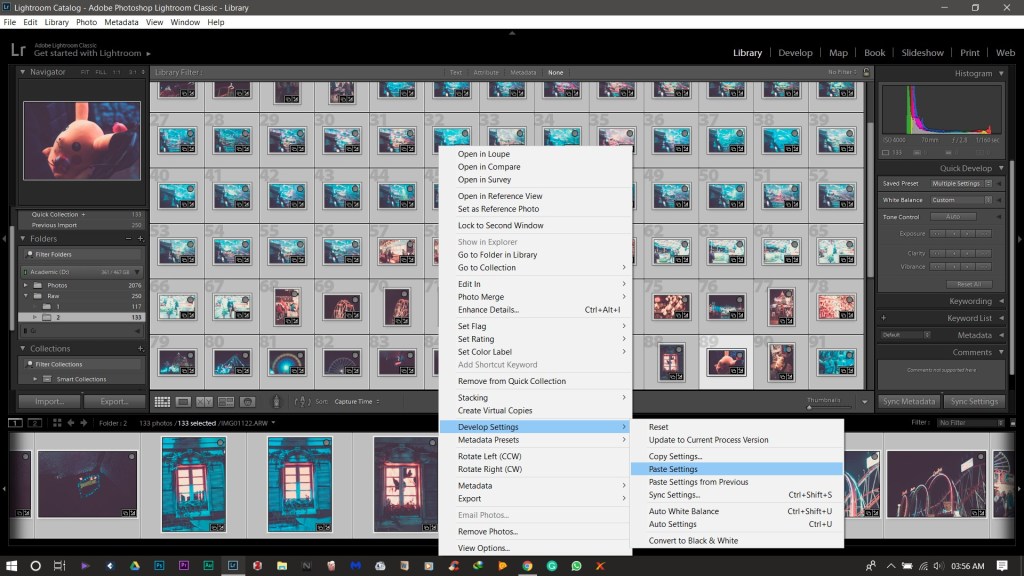Click the sort direction A-Z icon
This screenshot has width=1024, height=576.
[x=302, y=401]
